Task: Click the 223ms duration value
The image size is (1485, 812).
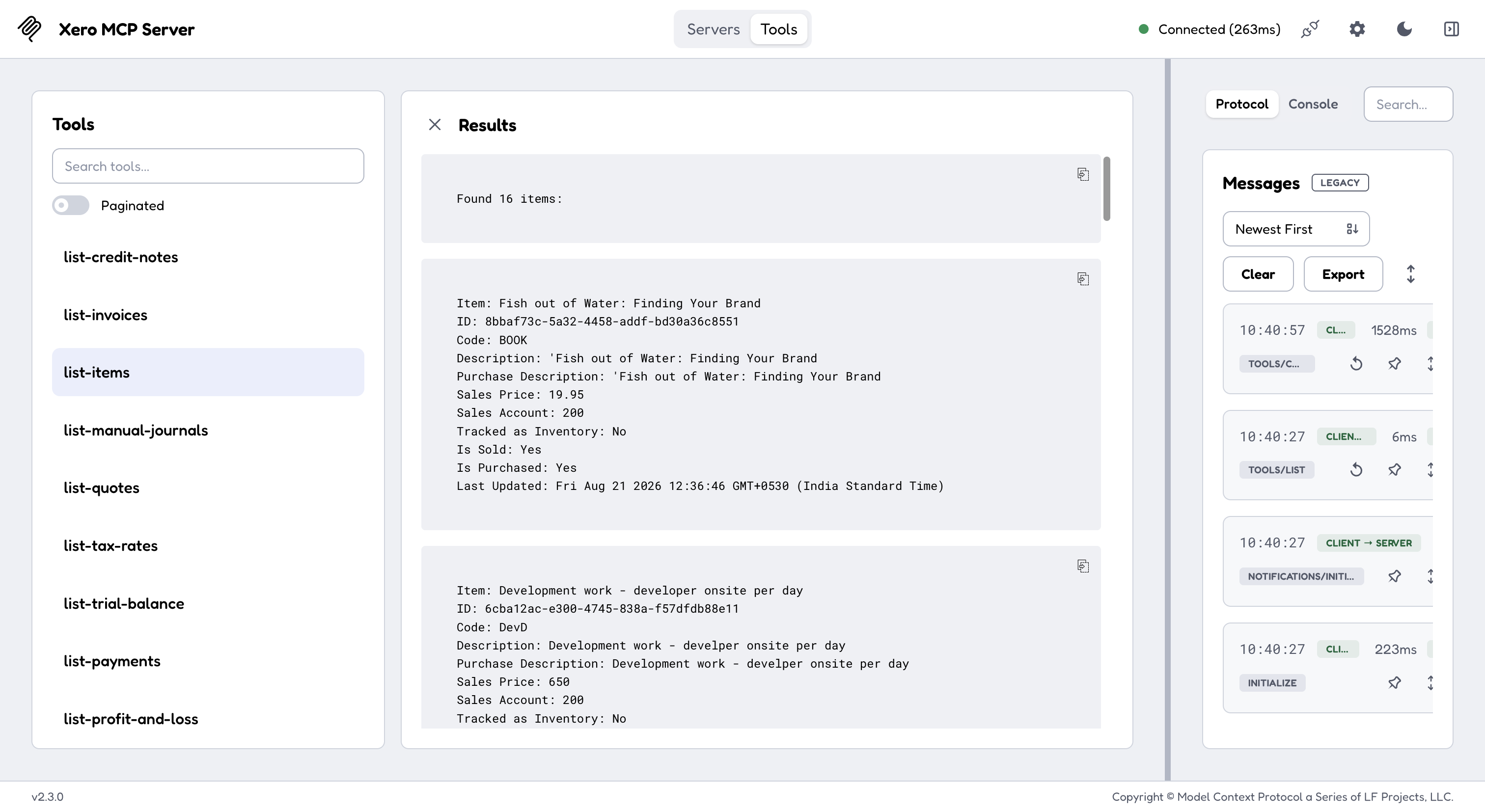Action: click(1395, 650)
